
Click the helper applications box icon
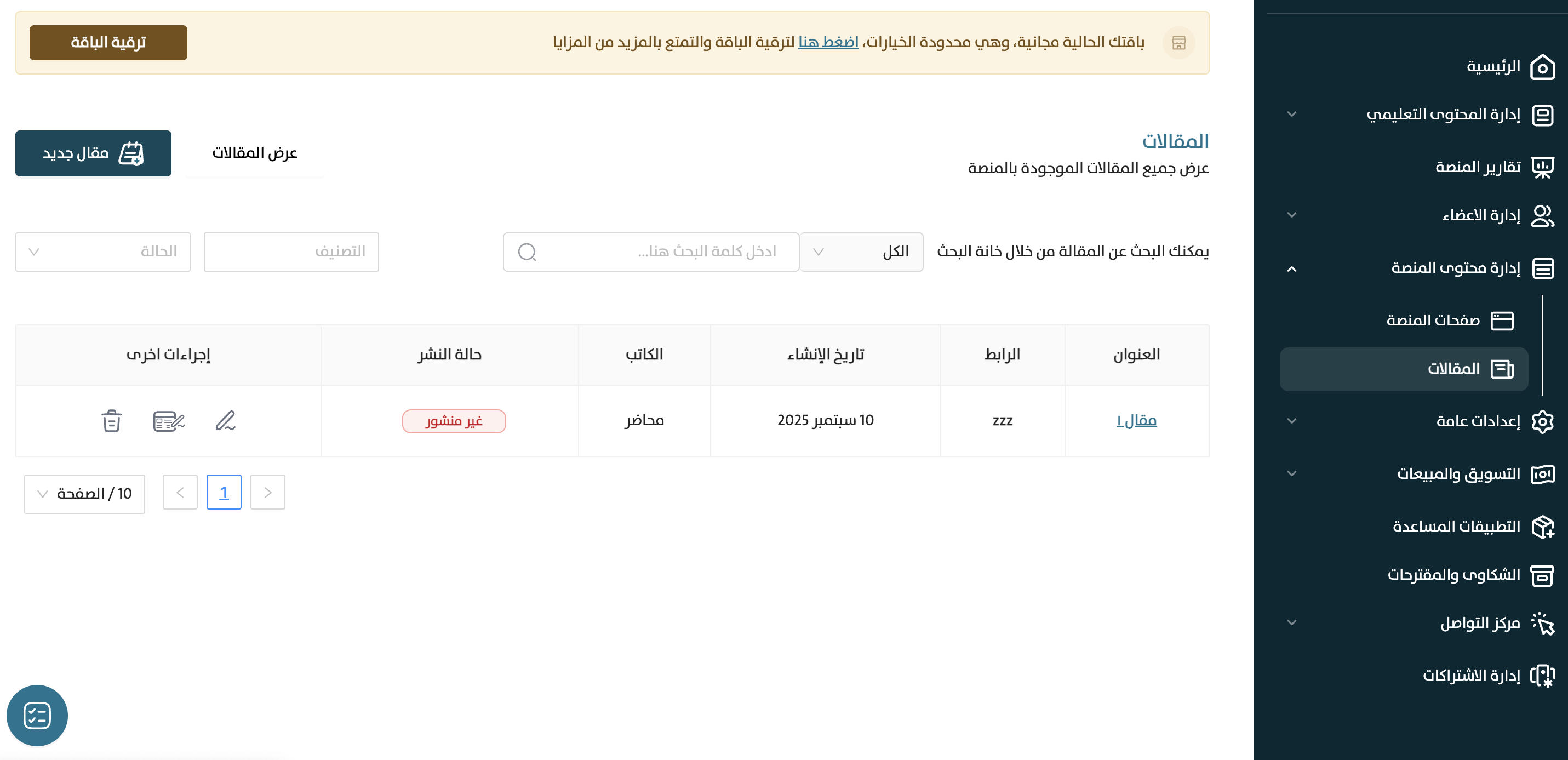click(1542, 526)
